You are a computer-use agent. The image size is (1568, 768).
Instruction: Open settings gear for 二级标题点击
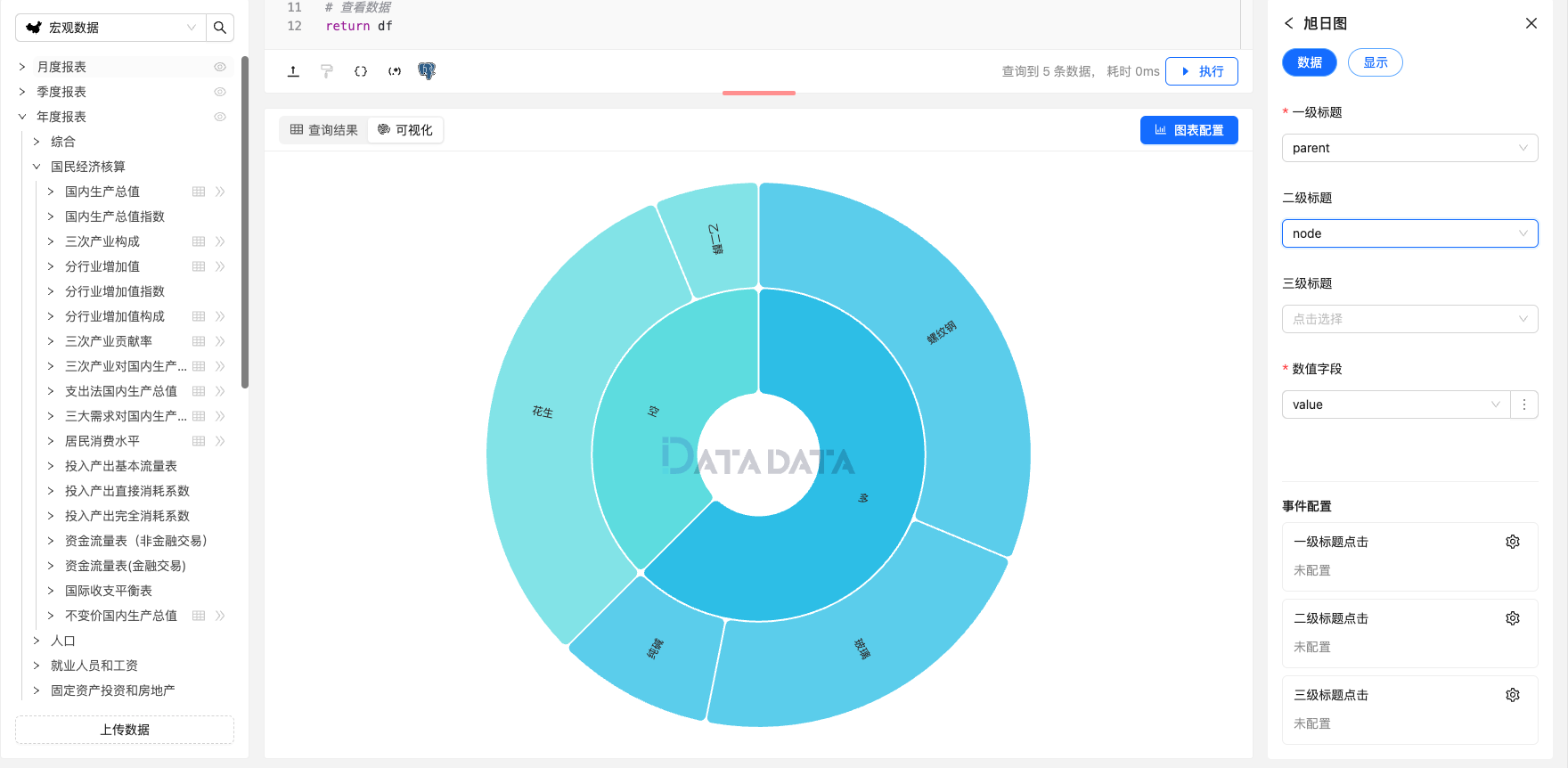(x=1513, y=618)
